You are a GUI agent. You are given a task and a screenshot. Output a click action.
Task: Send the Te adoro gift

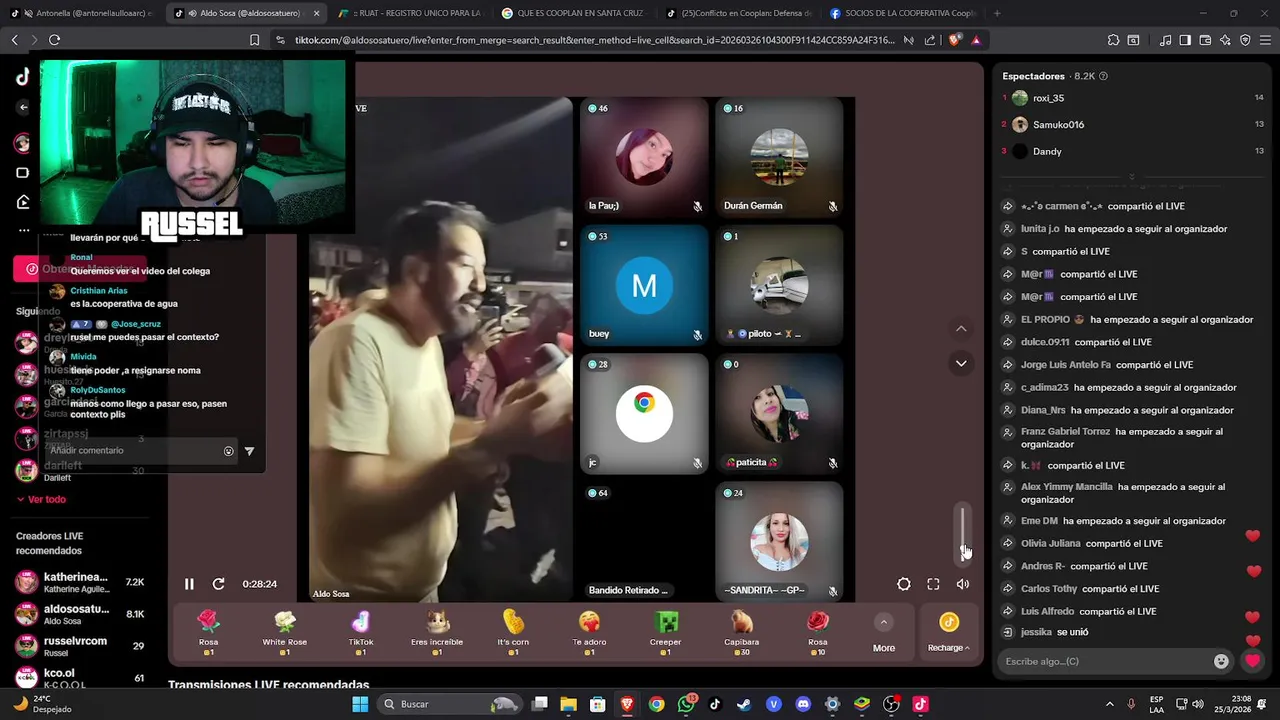coord(589,632)
